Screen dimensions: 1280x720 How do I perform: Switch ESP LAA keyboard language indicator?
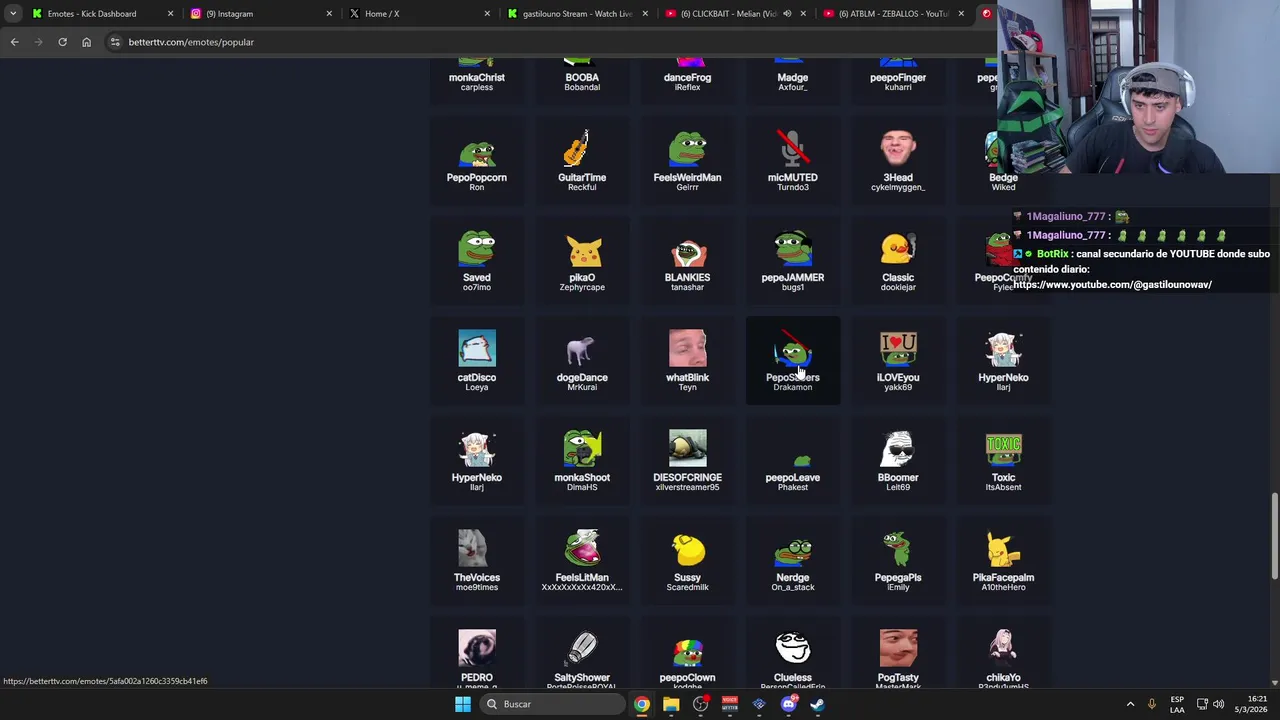point(1177,704)
